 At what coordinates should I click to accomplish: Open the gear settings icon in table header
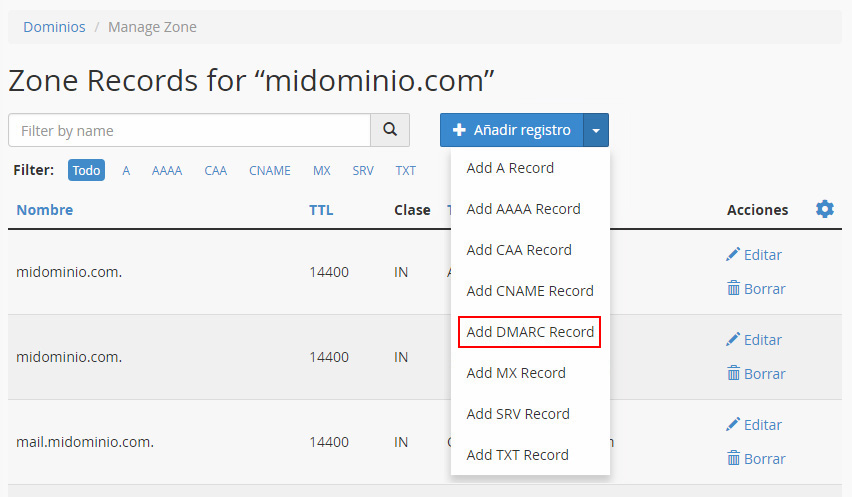pyautogui.click(x=824, y=209)
